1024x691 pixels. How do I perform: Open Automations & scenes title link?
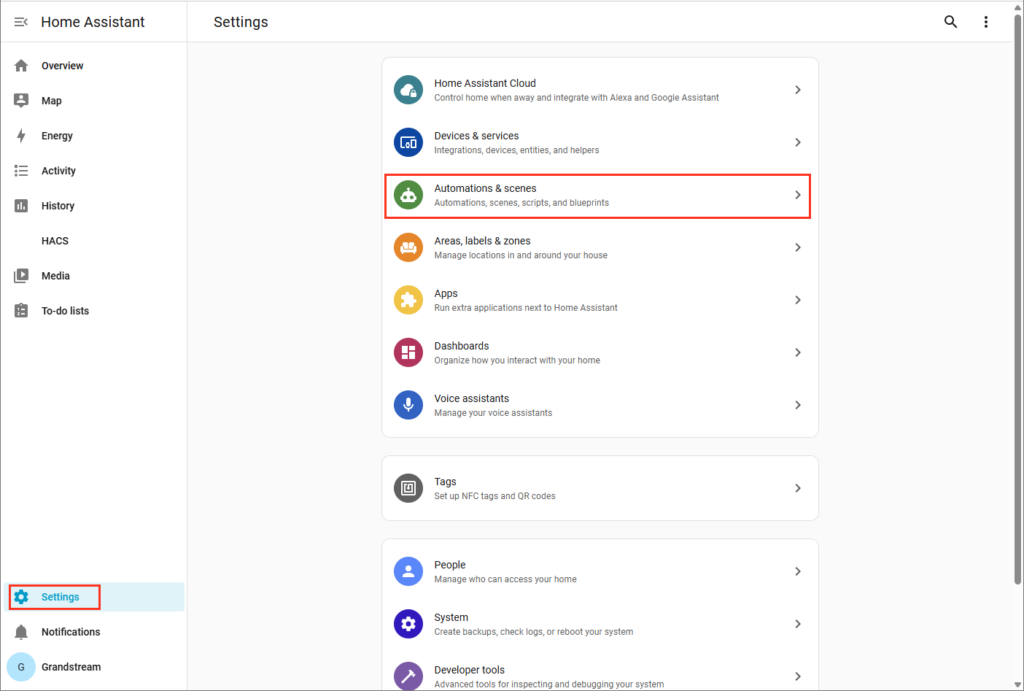(485, 188)
